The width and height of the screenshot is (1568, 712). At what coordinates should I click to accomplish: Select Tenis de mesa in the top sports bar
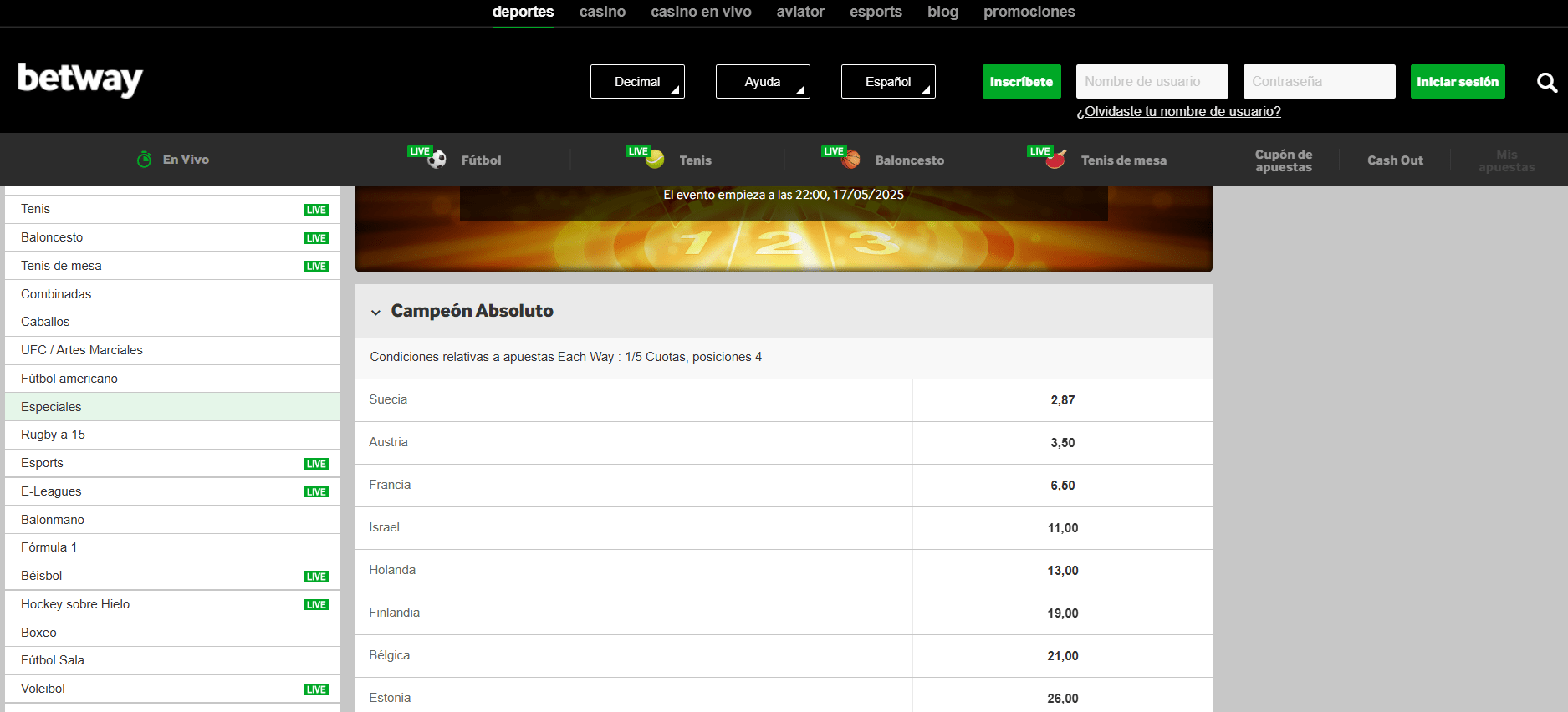coord(1123,160)
